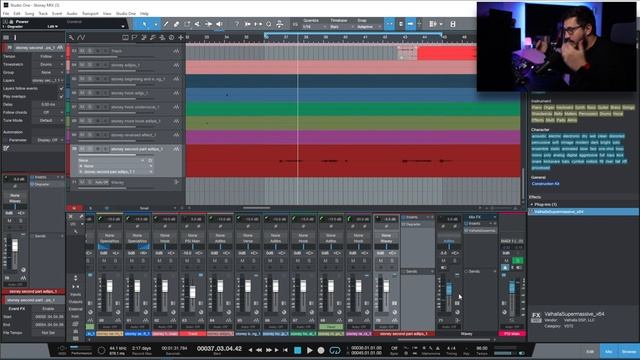The width and height of the screenshot is (640, 360).
Task: Switch to the Edit view tab
Action: point(590,351)
